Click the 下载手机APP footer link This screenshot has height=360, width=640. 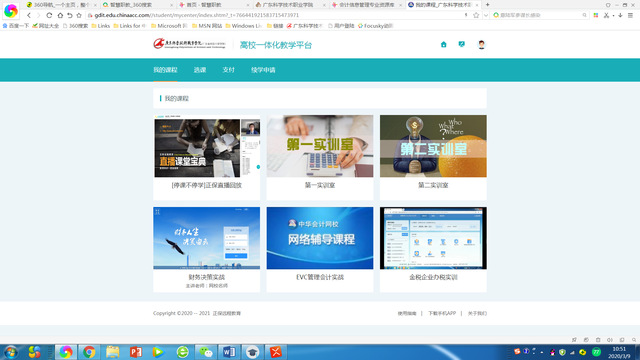click(x=442, y=313)
